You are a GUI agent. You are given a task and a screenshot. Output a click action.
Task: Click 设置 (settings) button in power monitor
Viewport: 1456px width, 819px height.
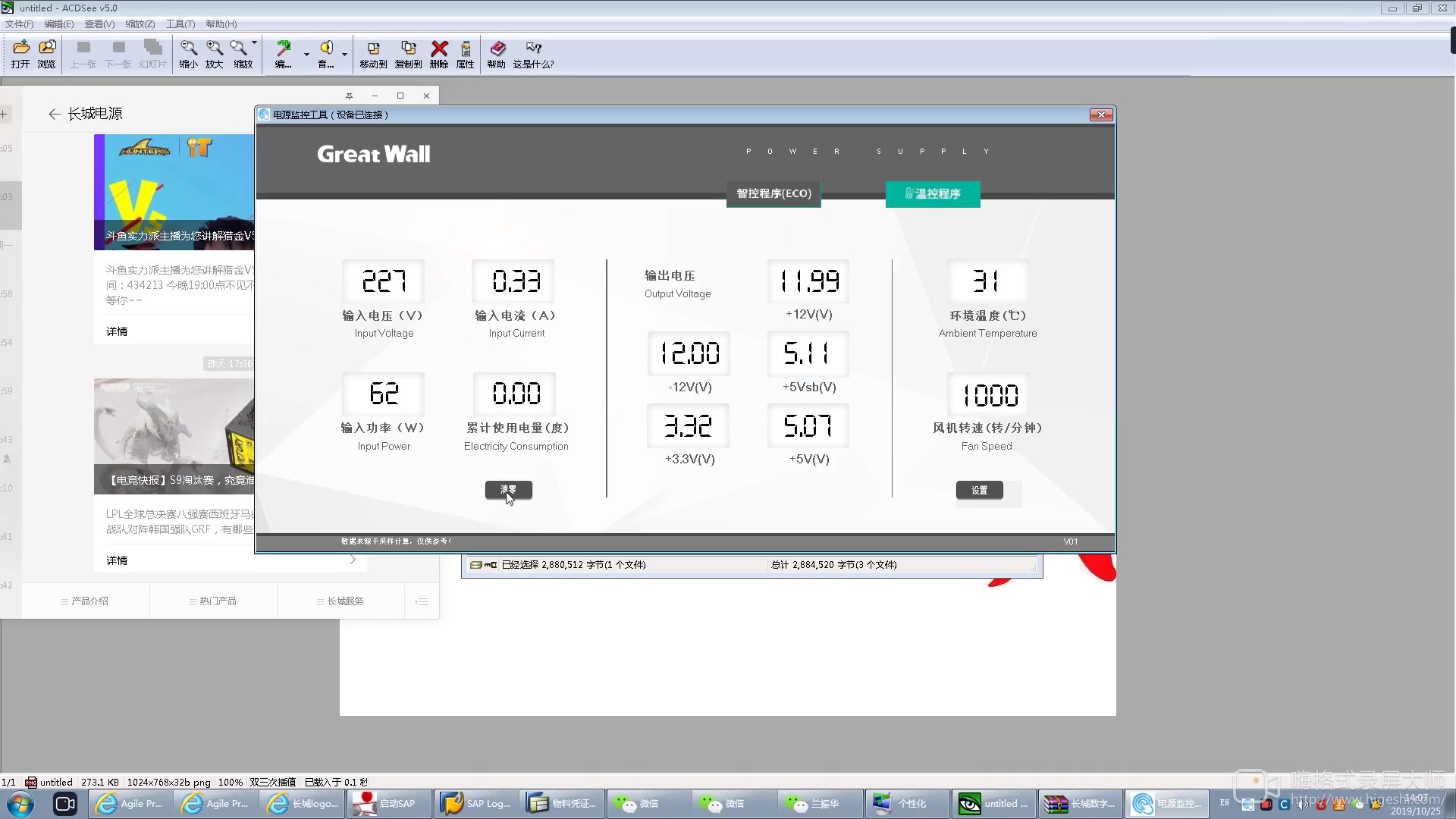point(979,489)
